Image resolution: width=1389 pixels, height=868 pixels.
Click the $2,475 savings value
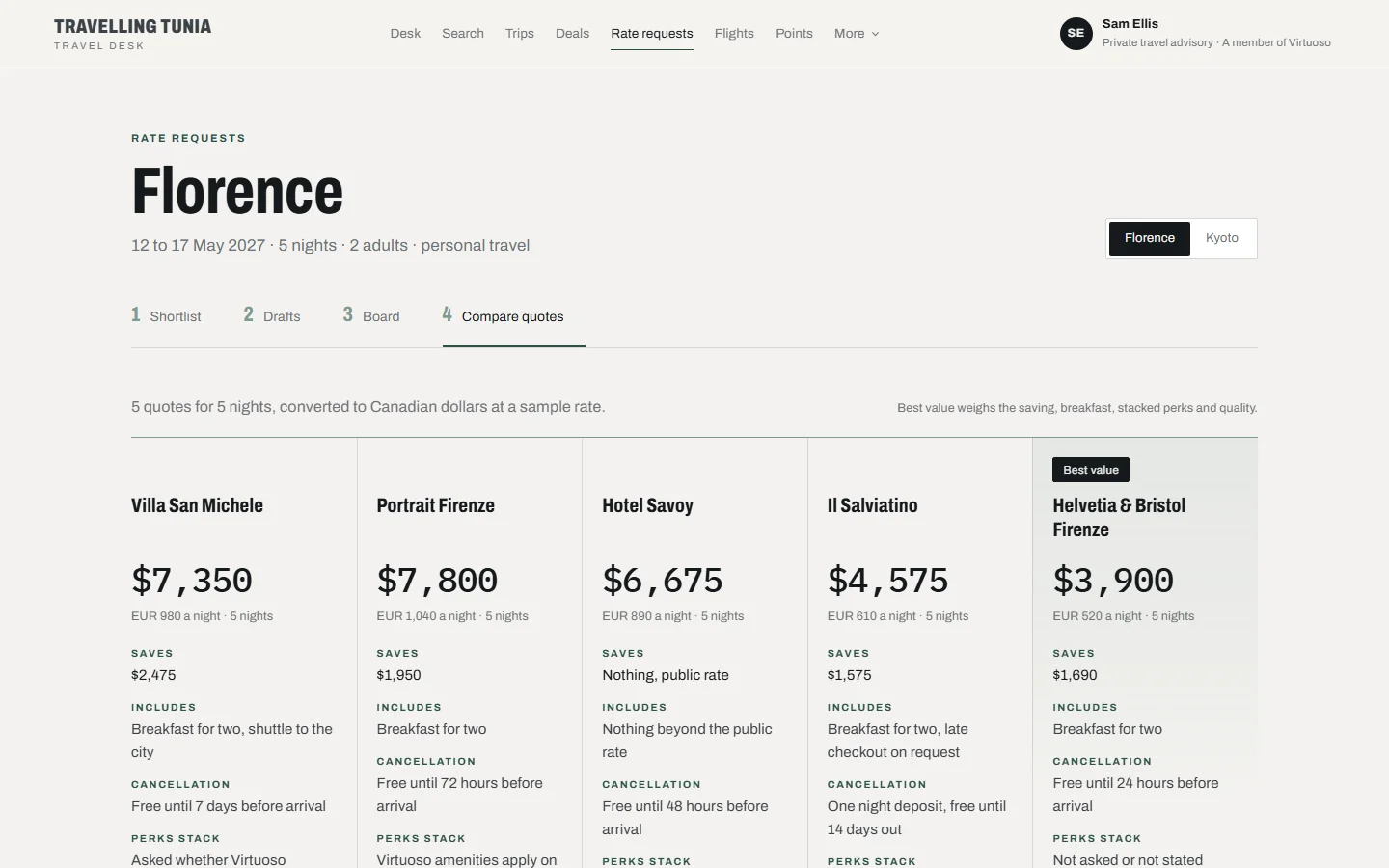[153, 675]
